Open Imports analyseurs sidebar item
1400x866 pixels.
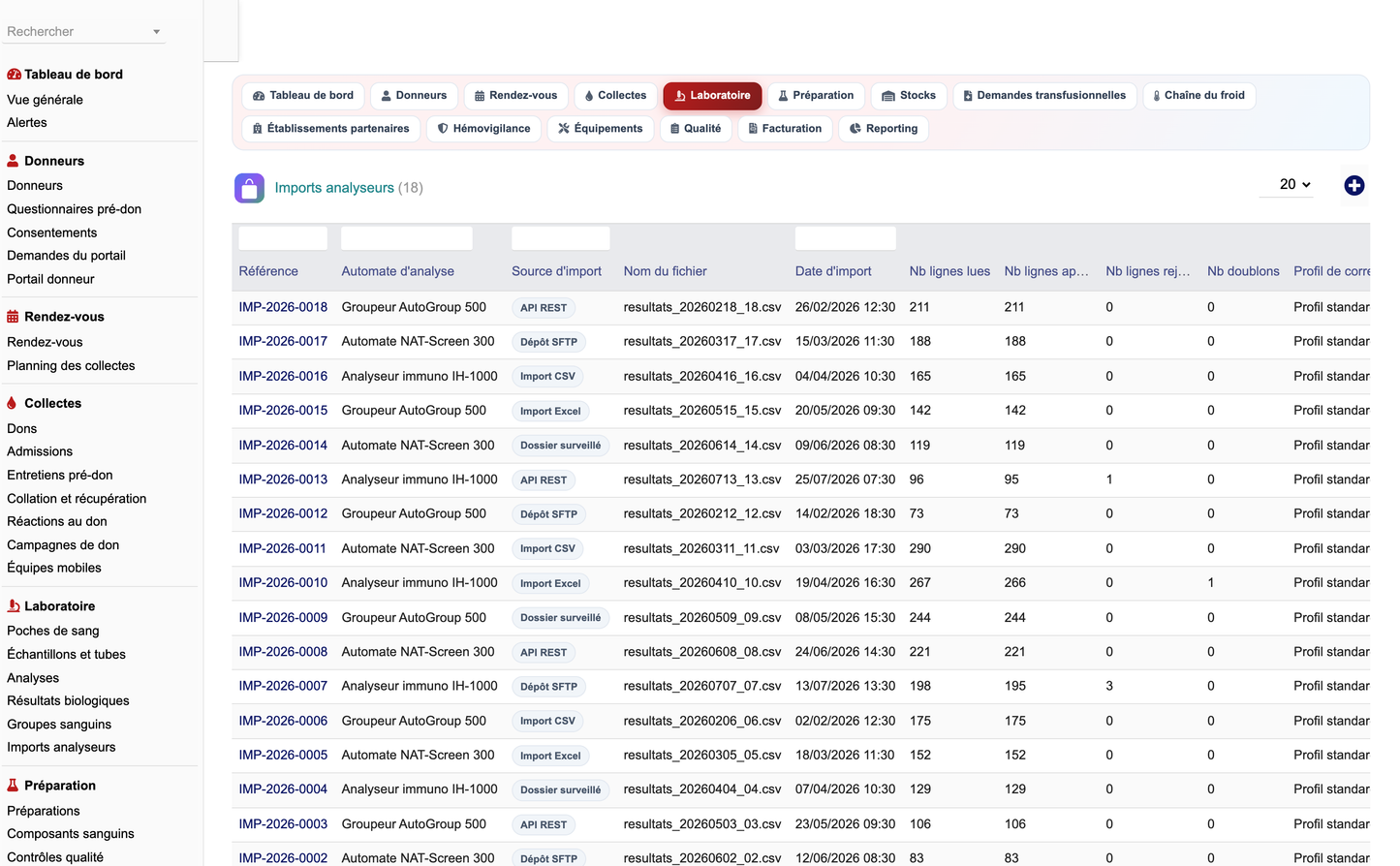(61, 748)
